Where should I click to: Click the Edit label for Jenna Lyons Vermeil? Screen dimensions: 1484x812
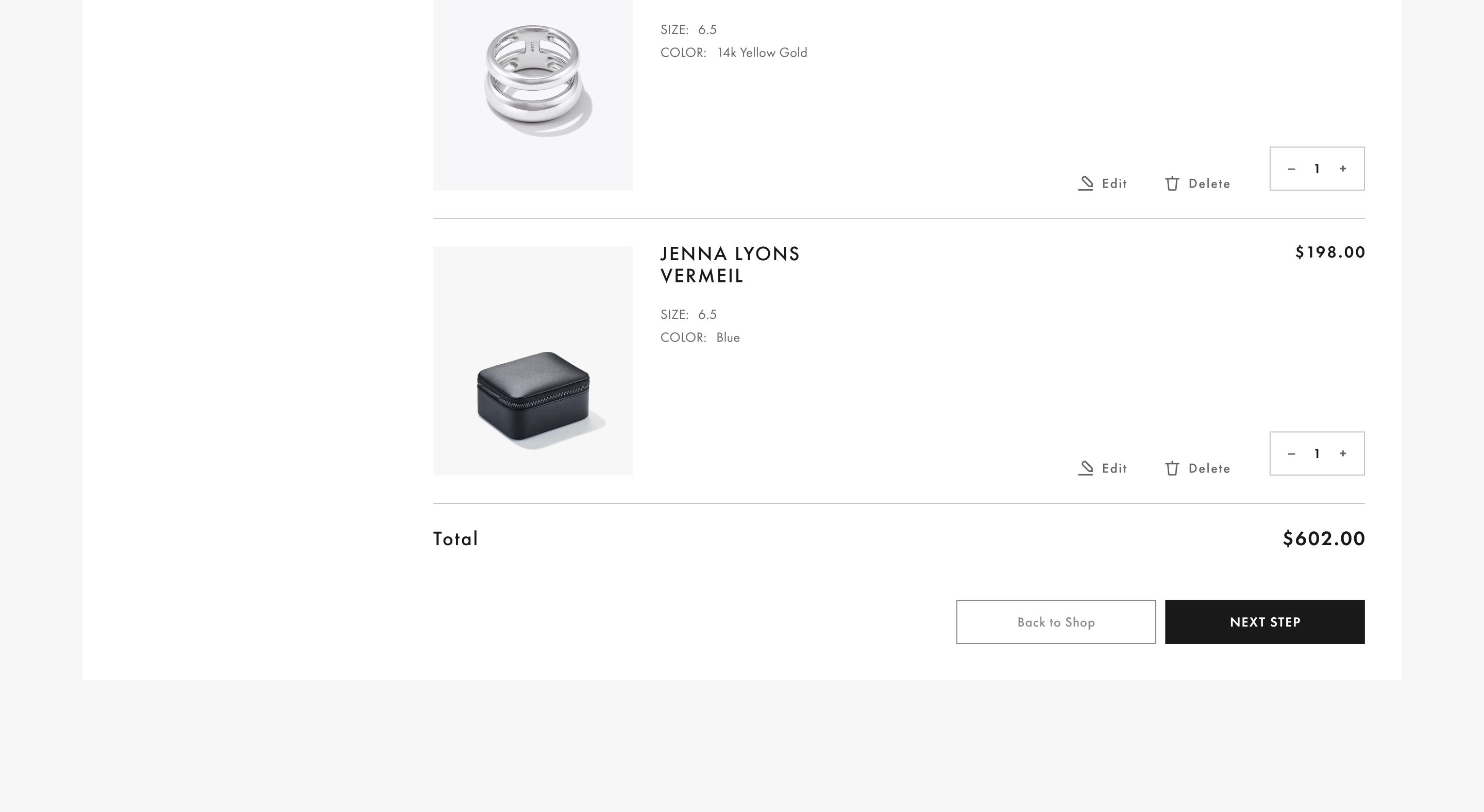point(1114,468)
